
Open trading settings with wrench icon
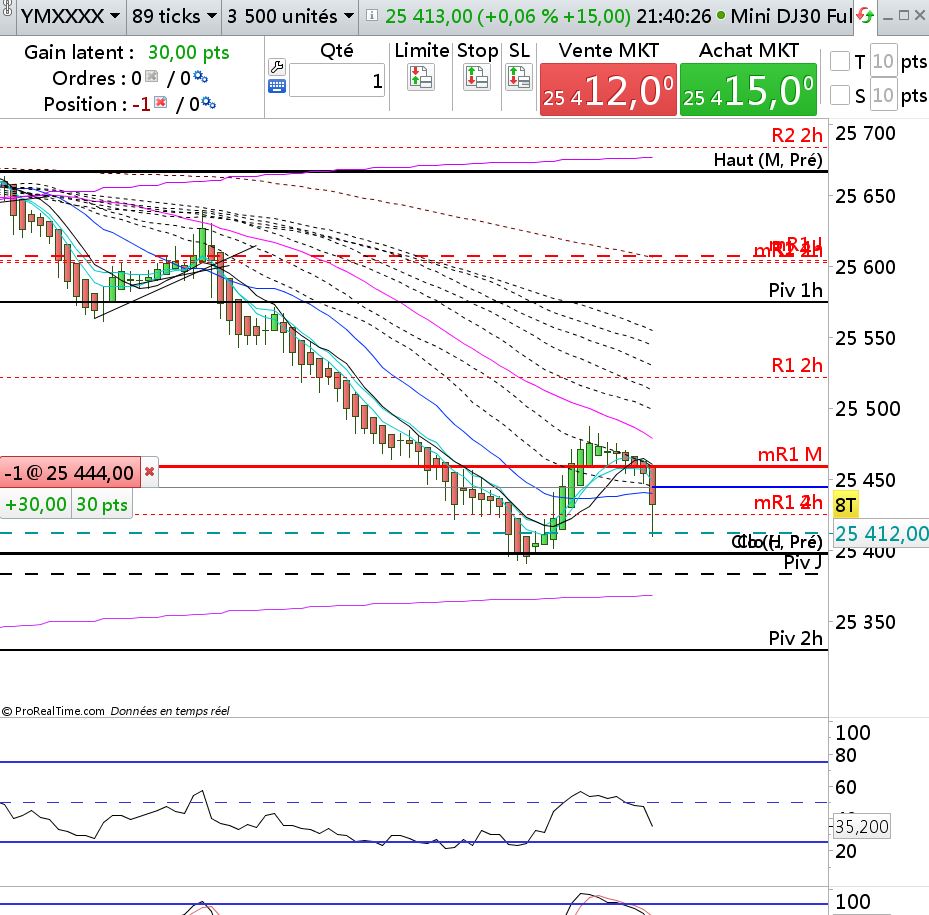[x=277, y=66]
